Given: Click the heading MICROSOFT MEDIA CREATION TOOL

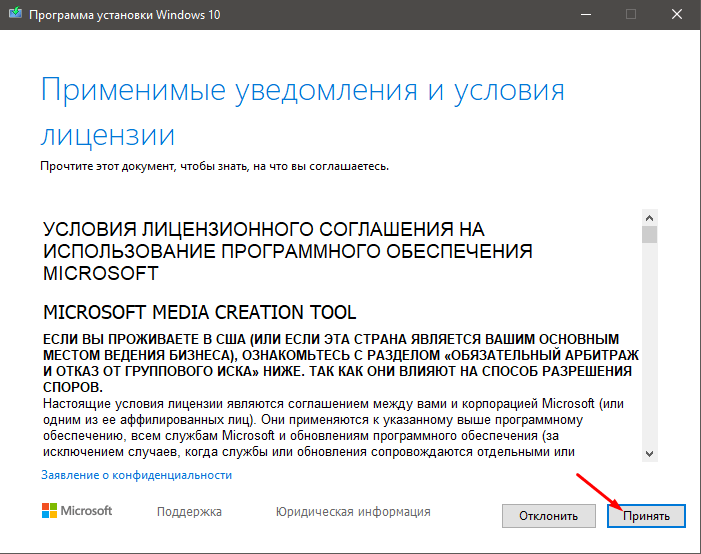Looking at the screenshot, I should [199, 312].
